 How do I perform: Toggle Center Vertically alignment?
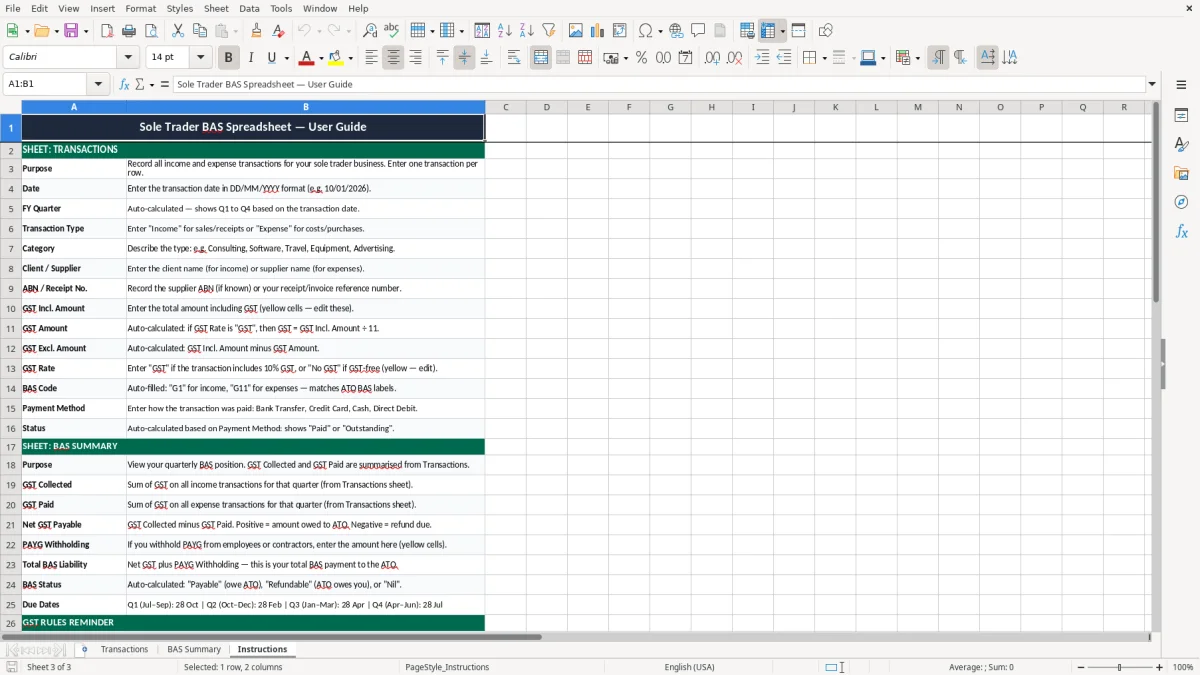pyautogui.click(x=464, y=58)
